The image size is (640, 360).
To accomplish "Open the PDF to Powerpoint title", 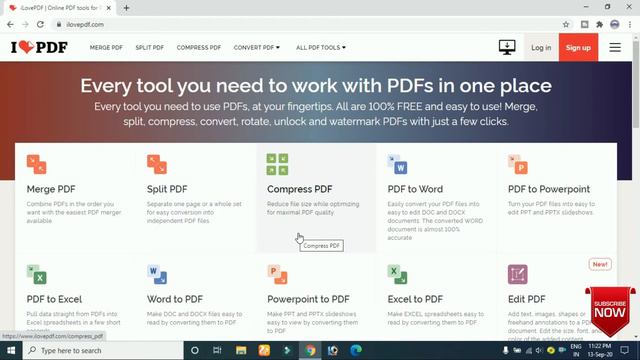I will pyautogui.click(x=549, y=189).
